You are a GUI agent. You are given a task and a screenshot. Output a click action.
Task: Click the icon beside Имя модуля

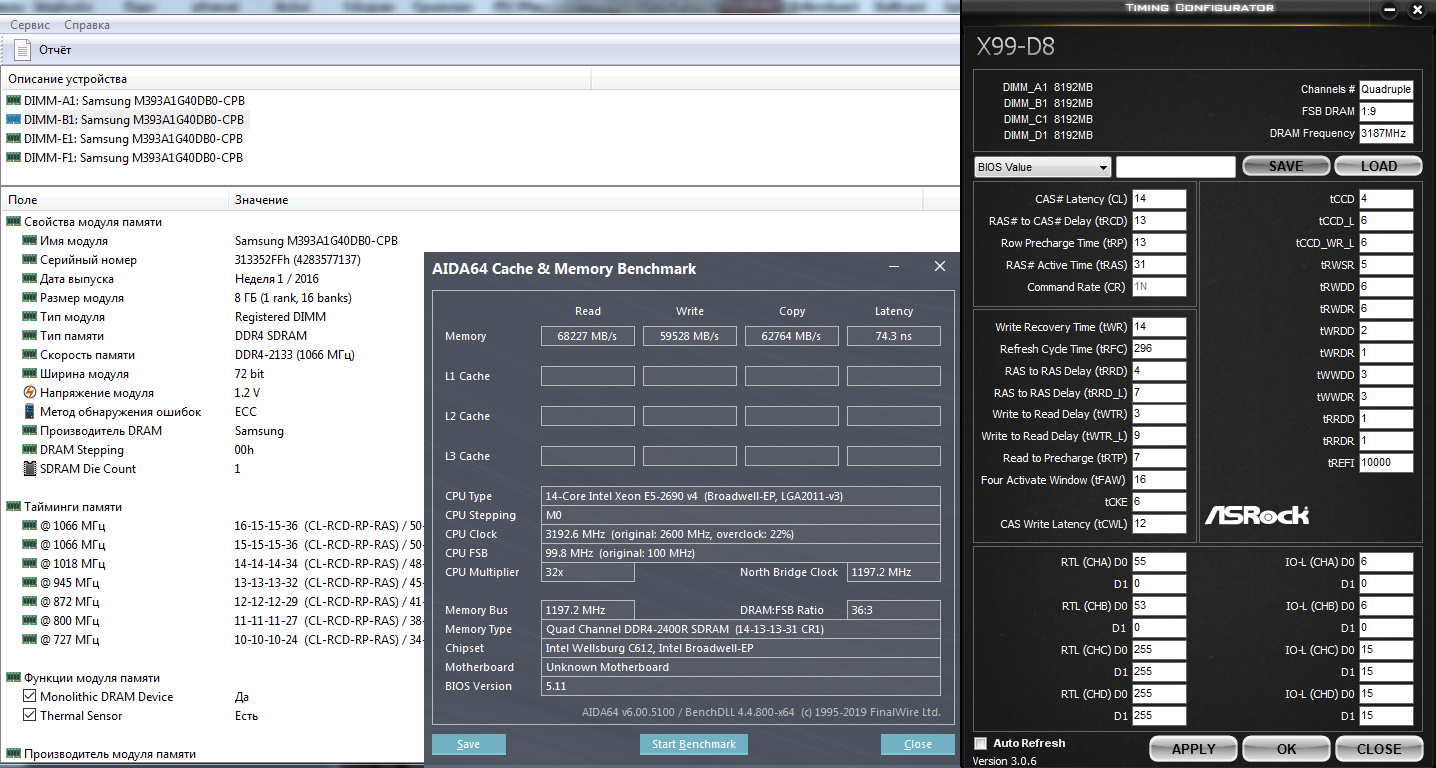30,241
